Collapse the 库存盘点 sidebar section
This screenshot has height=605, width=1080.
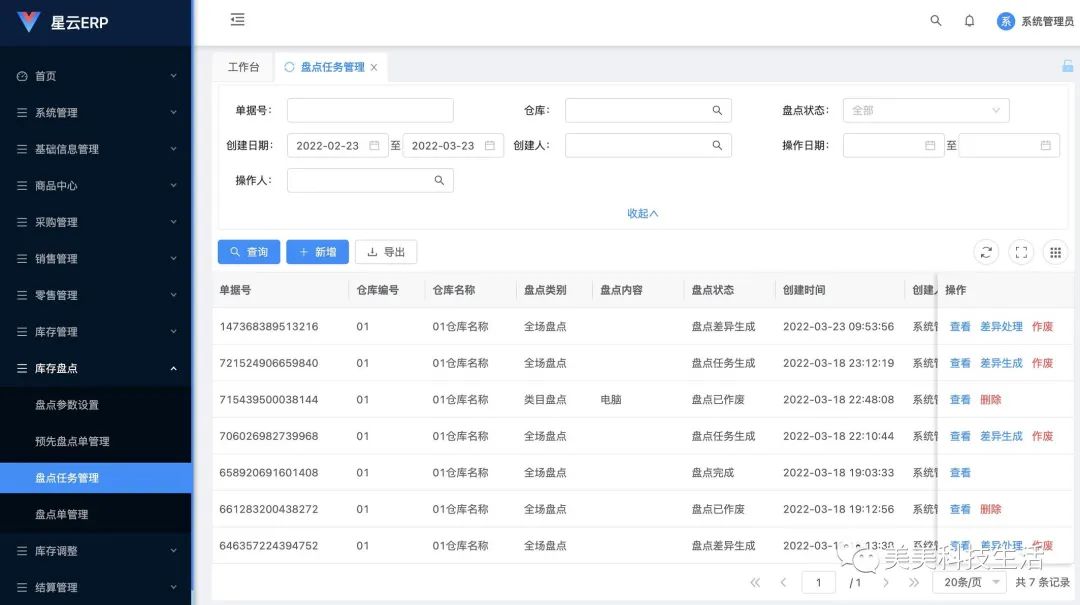pos(95,367)
